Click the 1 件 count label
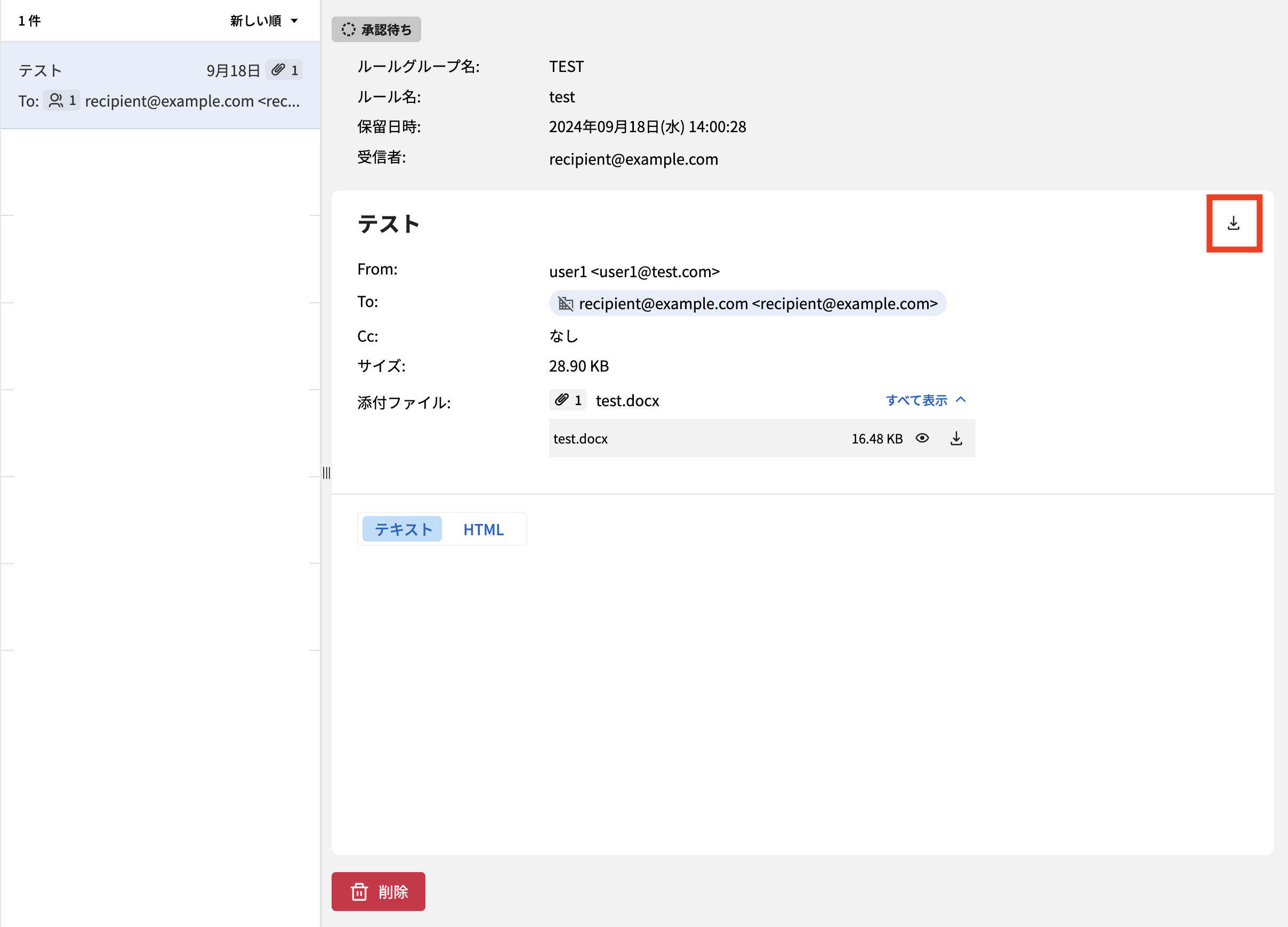The image size is (1288, 927). 29,21
